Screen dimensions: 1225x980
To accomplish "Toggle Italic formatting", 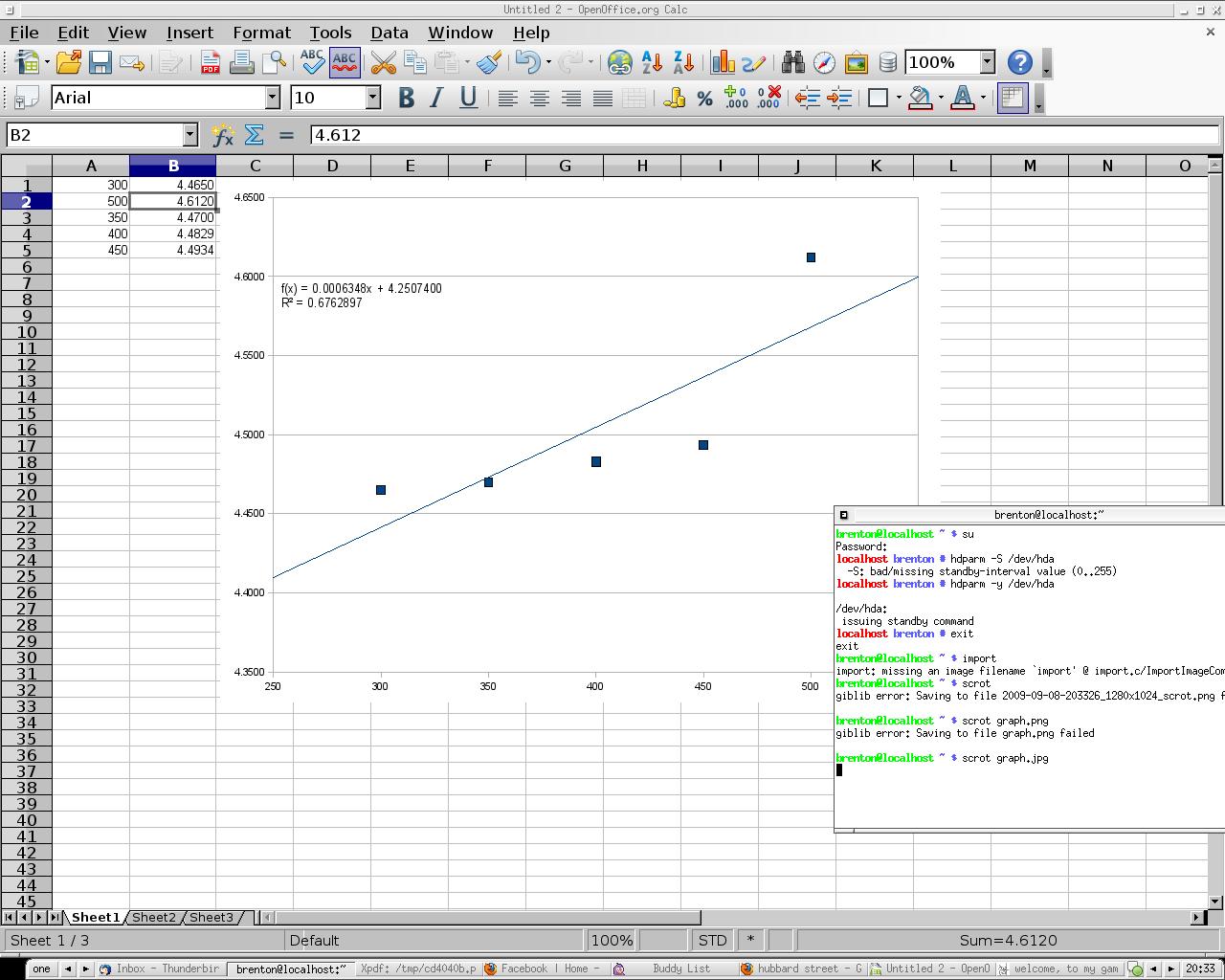I will [x=436, y=98].
